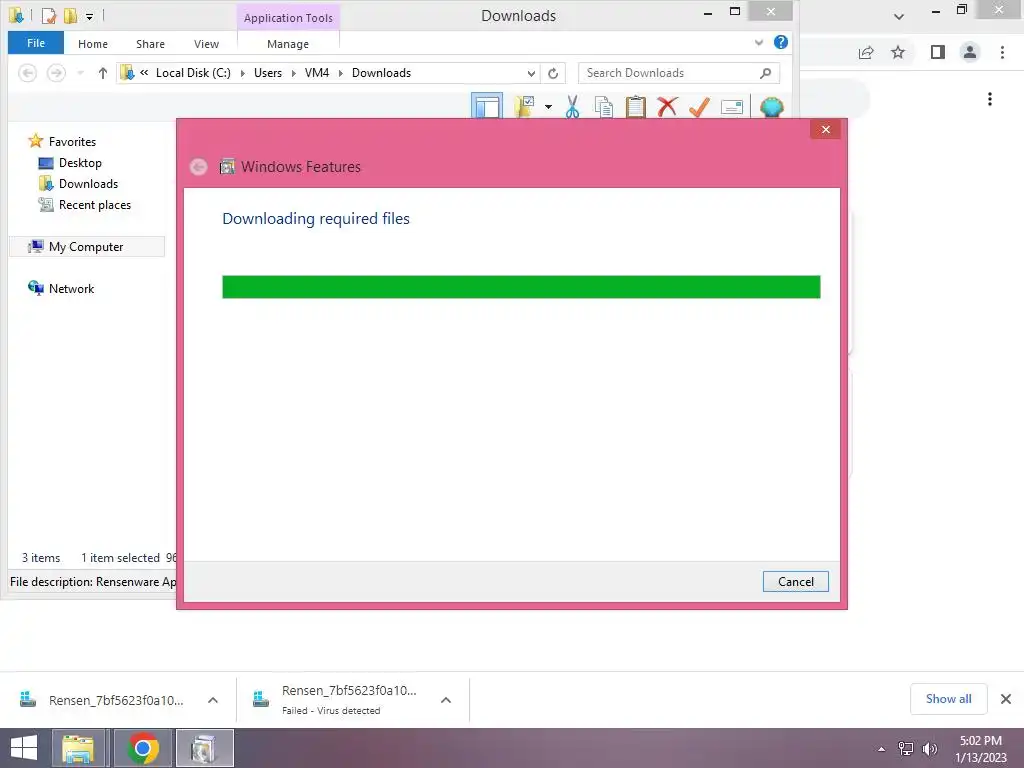Click the teal shell icon in Explorer toolbar

click(771, 107)
